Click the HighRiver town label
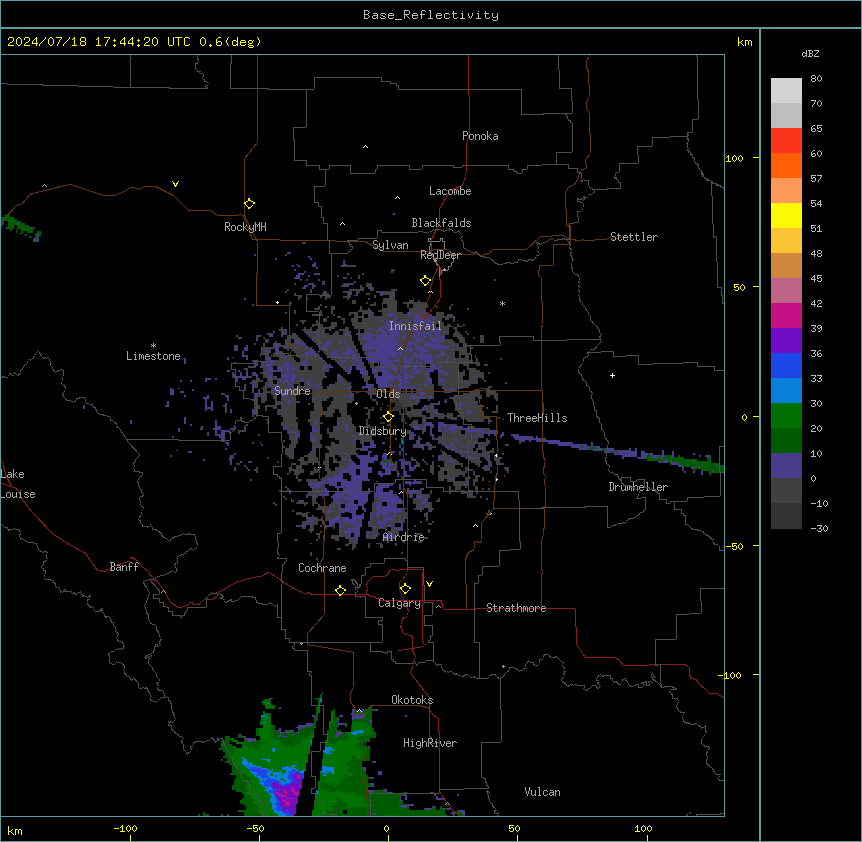This screenshot has height=842, width=862. (x=430, y=743)
